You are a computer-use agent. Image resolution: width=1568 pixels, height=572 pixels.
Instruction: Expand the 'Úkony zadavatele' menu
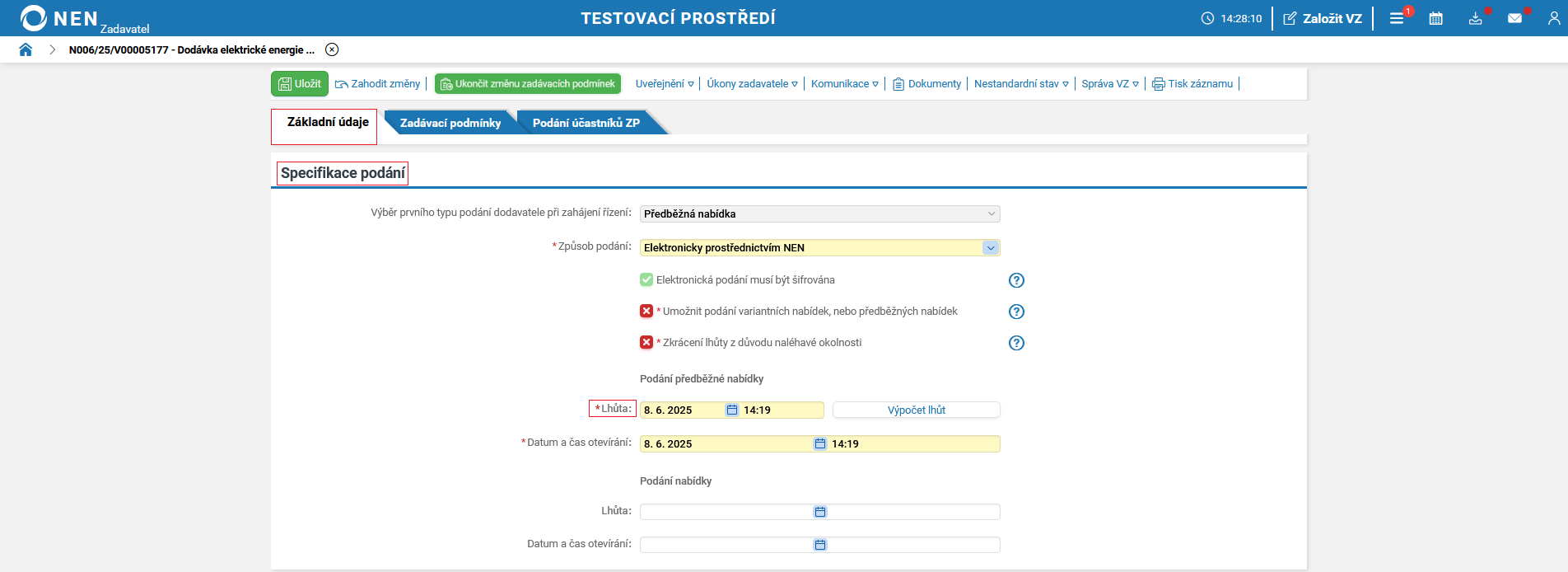point(752,84)
